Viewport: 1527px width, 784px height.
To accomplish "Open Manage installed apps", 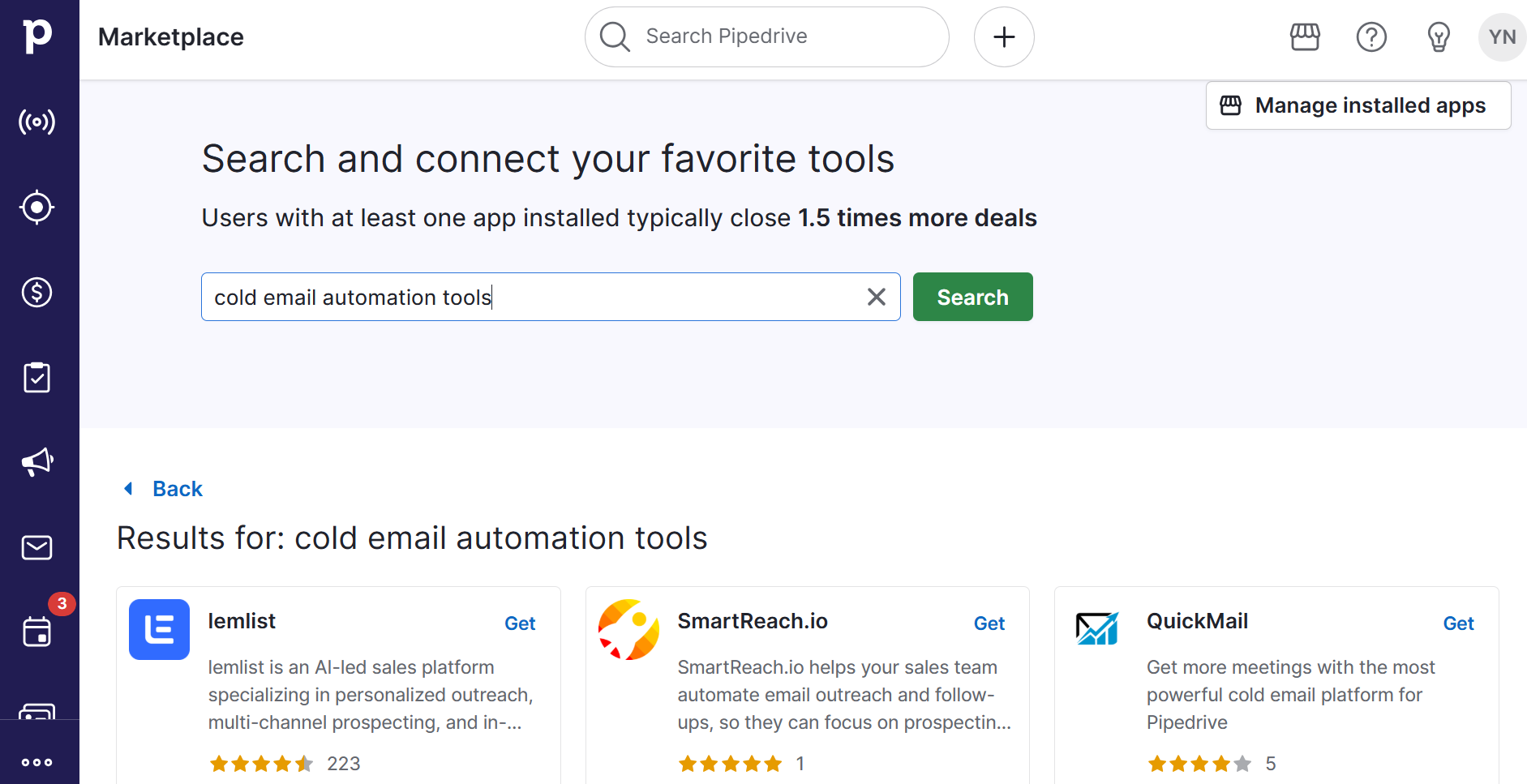I will click(1358, 105).
